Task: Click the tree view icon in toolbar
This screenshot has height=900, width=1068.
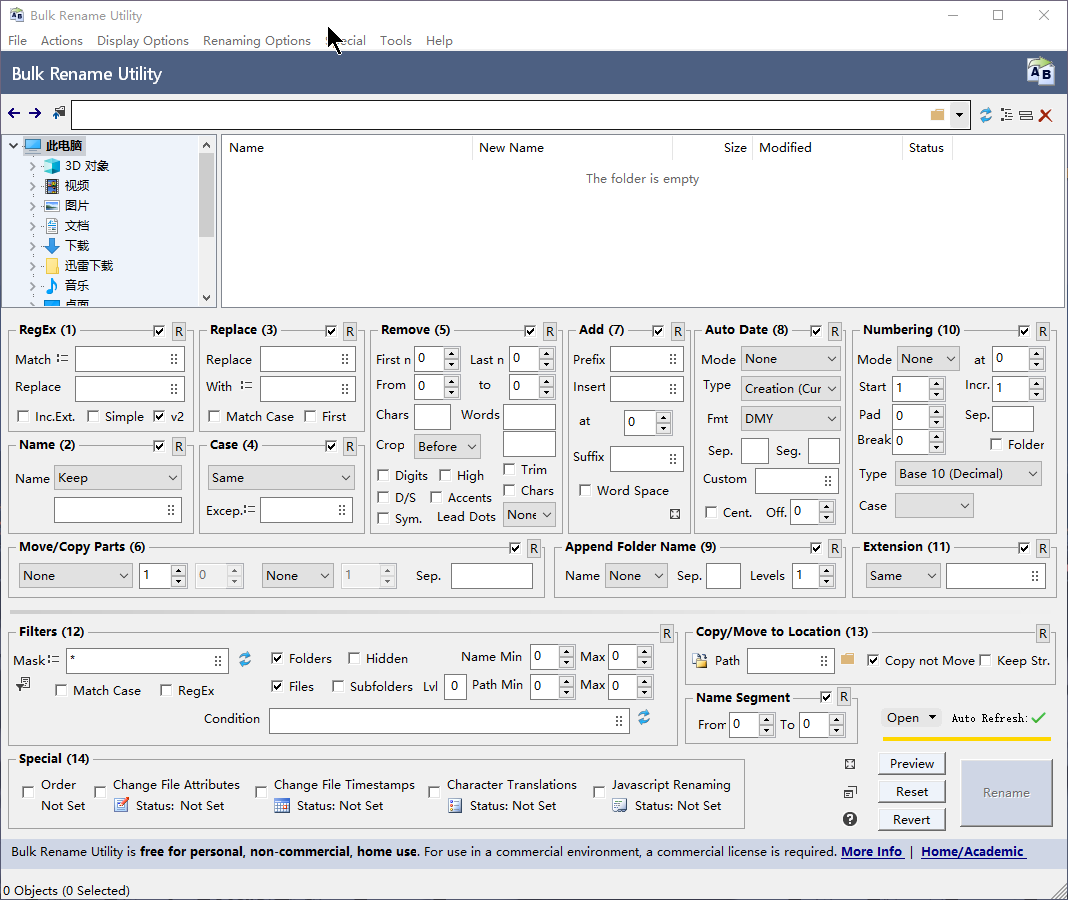Action: tap(1007, 115)
